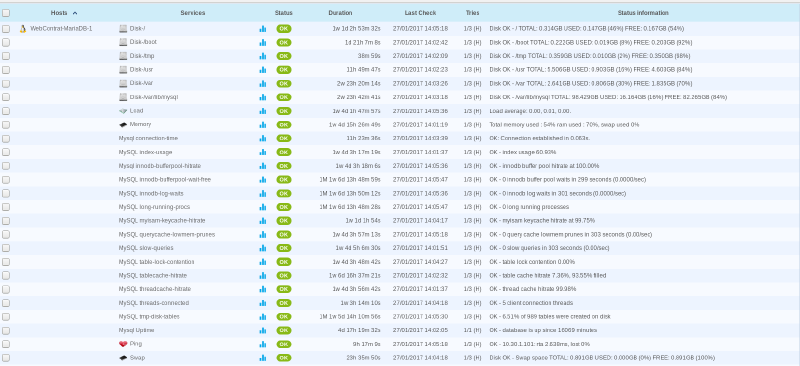Screen dimensions: 800x366
Task: Open graph icon for MySQL index-usage
Action: click(263, 153)
